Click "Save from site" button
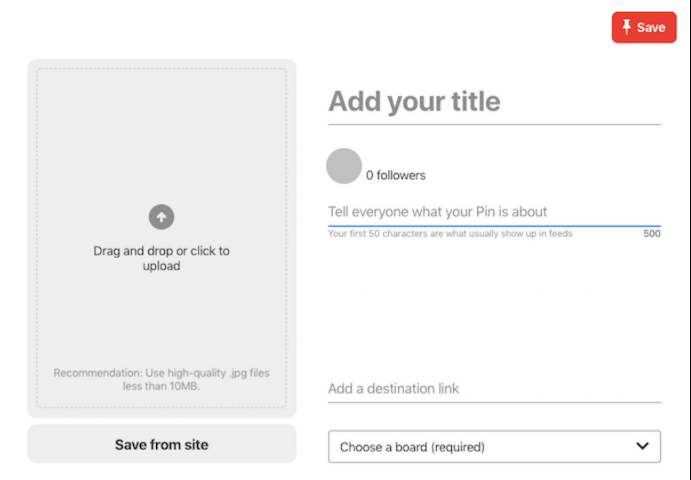Screen dimensions: 691x480 [162, 444]
